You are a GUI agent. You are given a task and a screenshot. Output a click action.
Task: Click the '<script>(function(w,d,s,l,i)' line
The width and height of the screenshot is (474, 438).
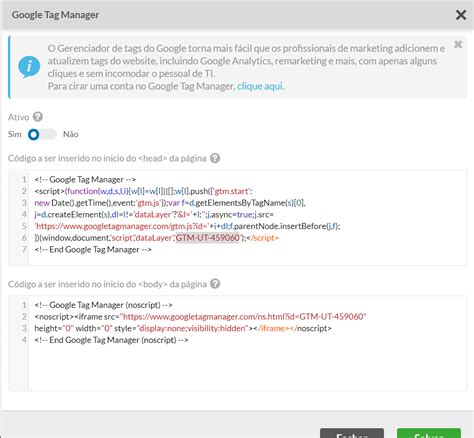[143, 191]
